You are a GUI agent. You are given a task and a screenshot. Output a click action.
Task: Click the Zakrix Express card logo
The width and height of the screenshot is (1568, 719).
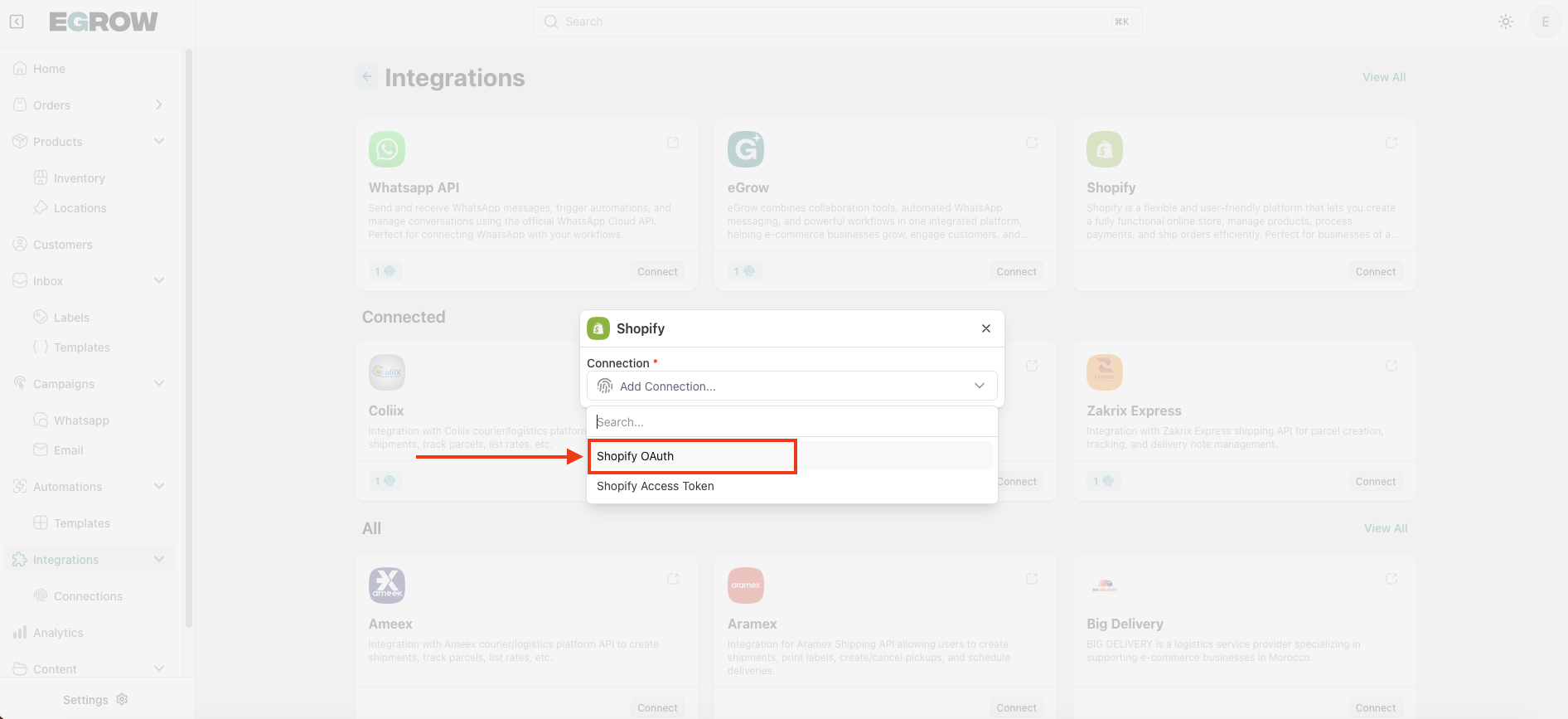coord(1105,372)
